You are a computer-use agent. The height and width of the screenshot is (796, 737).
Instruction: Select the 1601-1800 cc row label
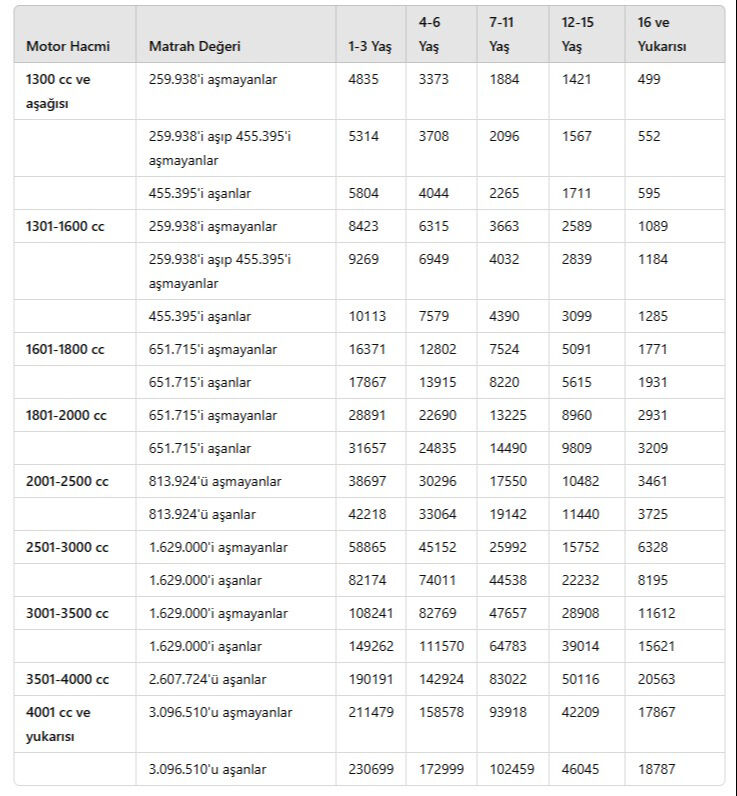coord(65,349)
